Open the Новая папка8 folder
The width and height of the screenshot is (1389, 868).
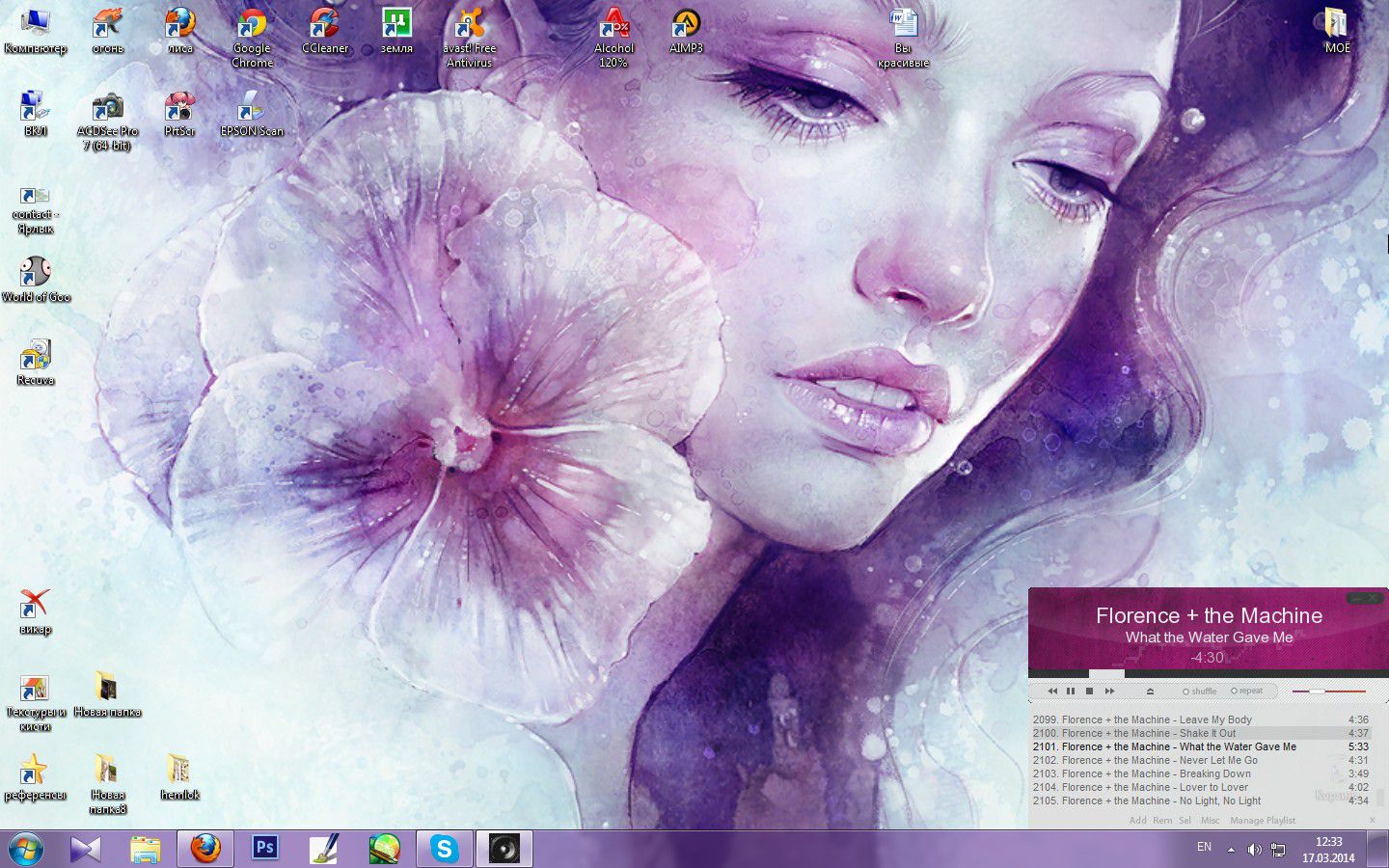108,785
